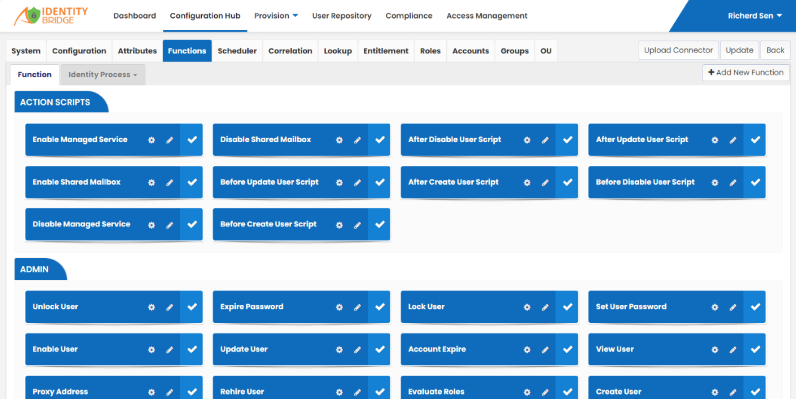Click Add New Function button
Image resolution: width=796 pixels, height=399 pixels.
pyautogui.click(x=746, y=73)
